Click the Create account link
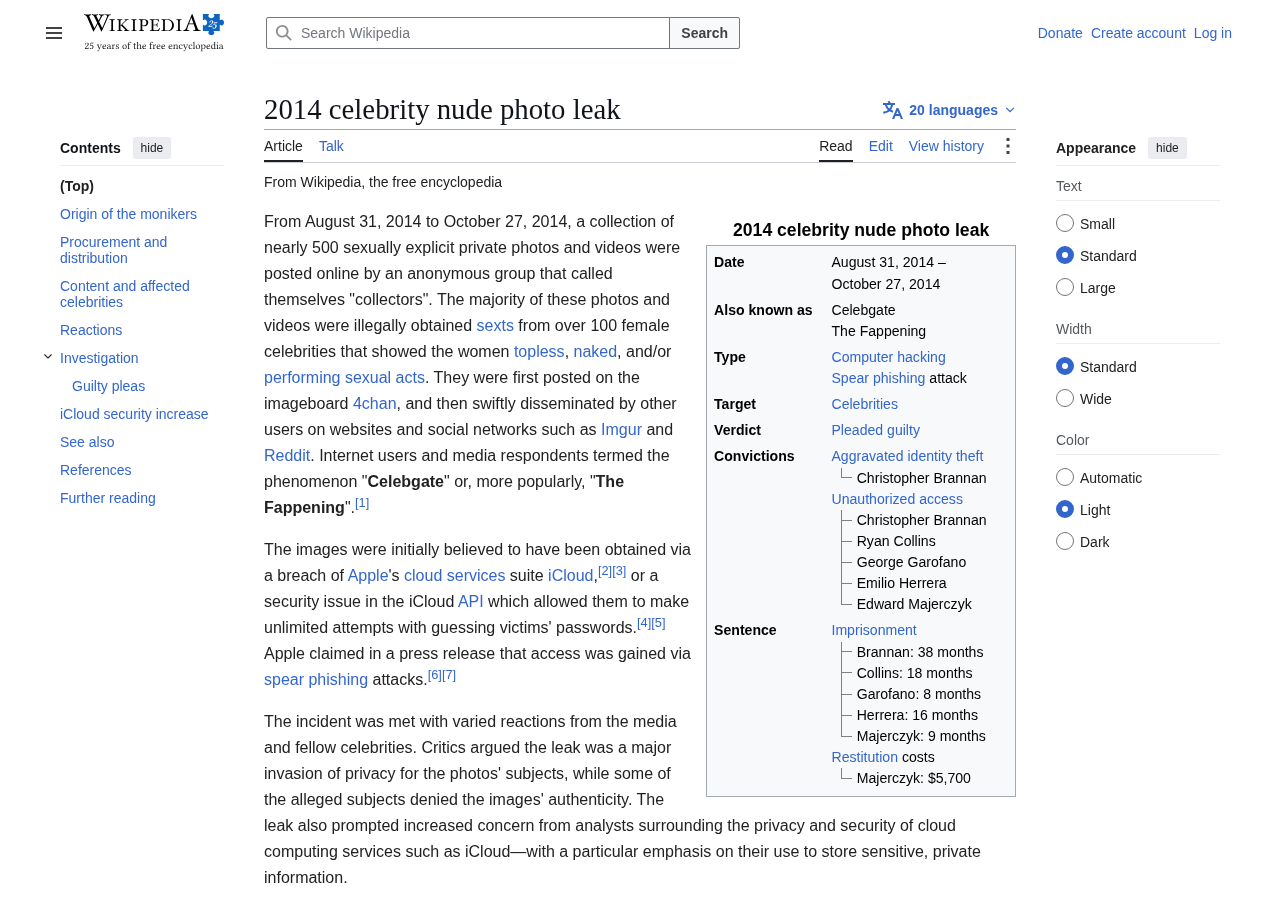This screenshot has height=900, width=1280. coord(1138,33)
